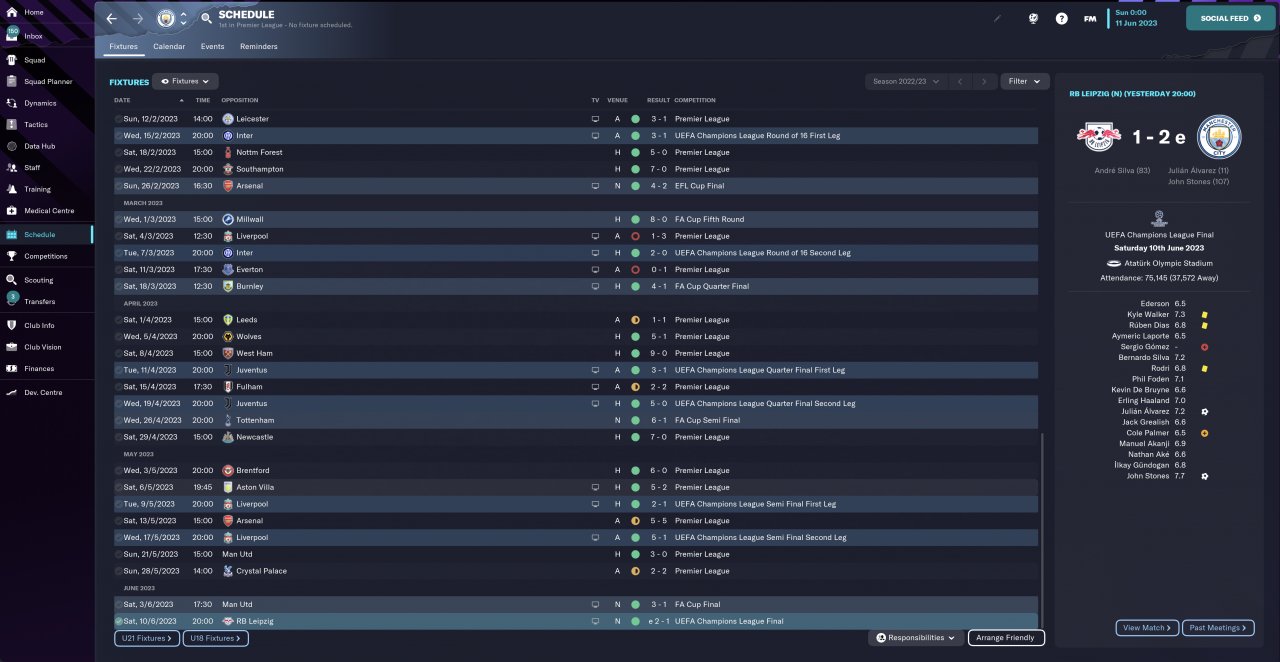Screen dimensions: 1280x662
Task: Click RB Leipzig crest in match panel
Action: [x=1097, y=136]
